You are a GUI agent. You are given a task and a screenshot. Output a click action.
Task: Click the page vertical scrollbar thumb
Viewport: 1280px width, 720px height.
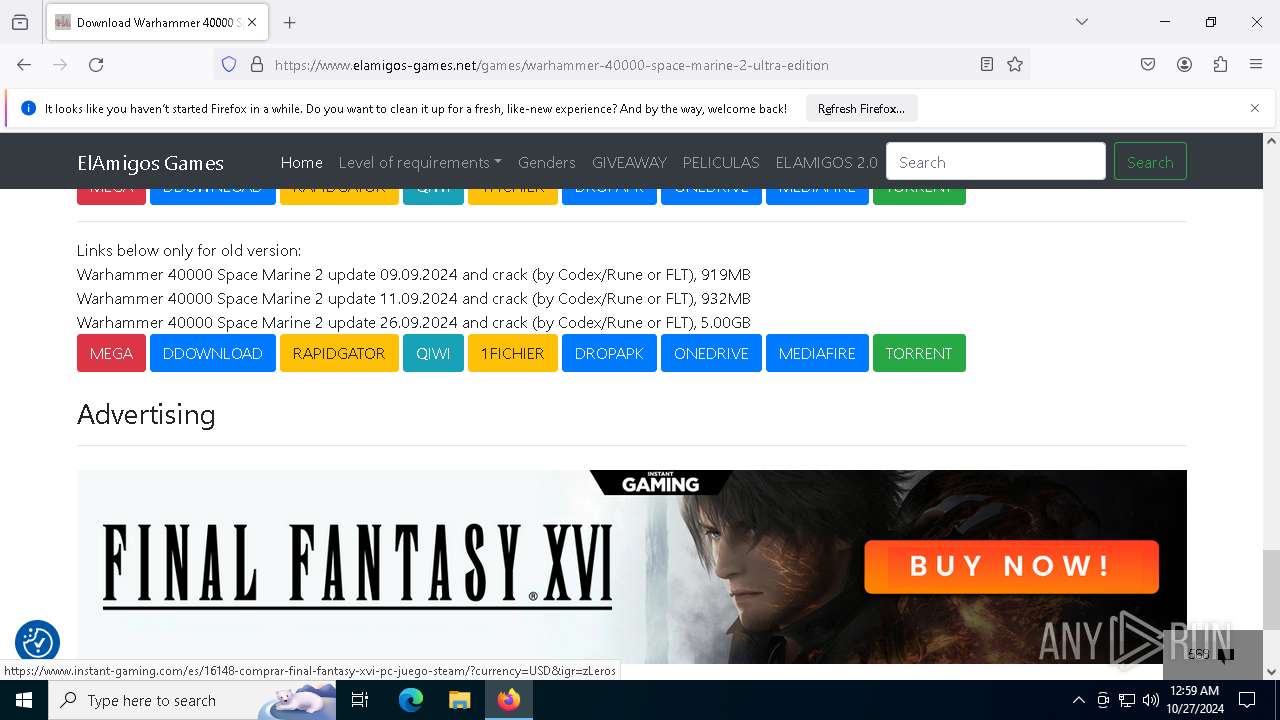coord(1271,590)
